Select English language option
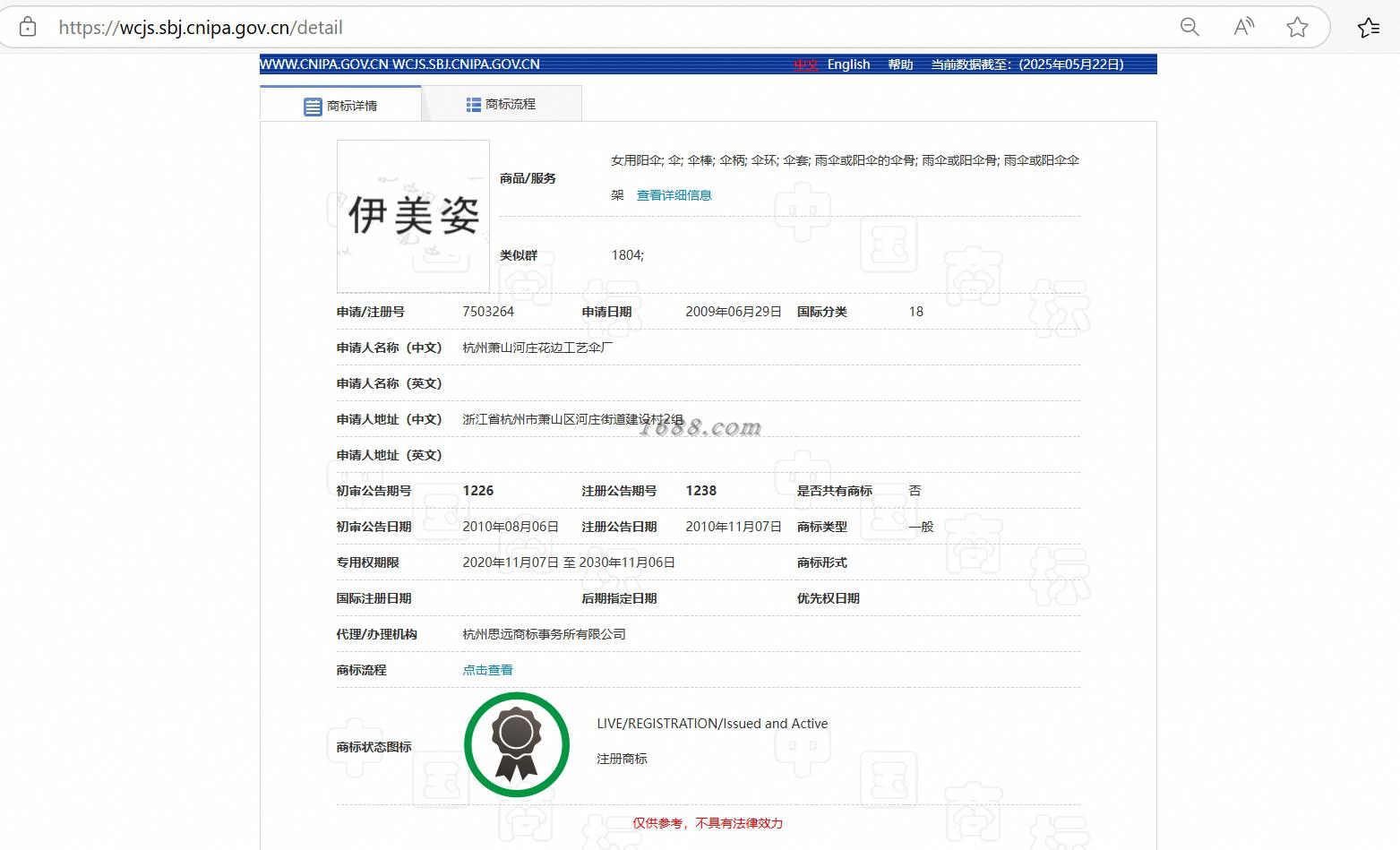 848,64
